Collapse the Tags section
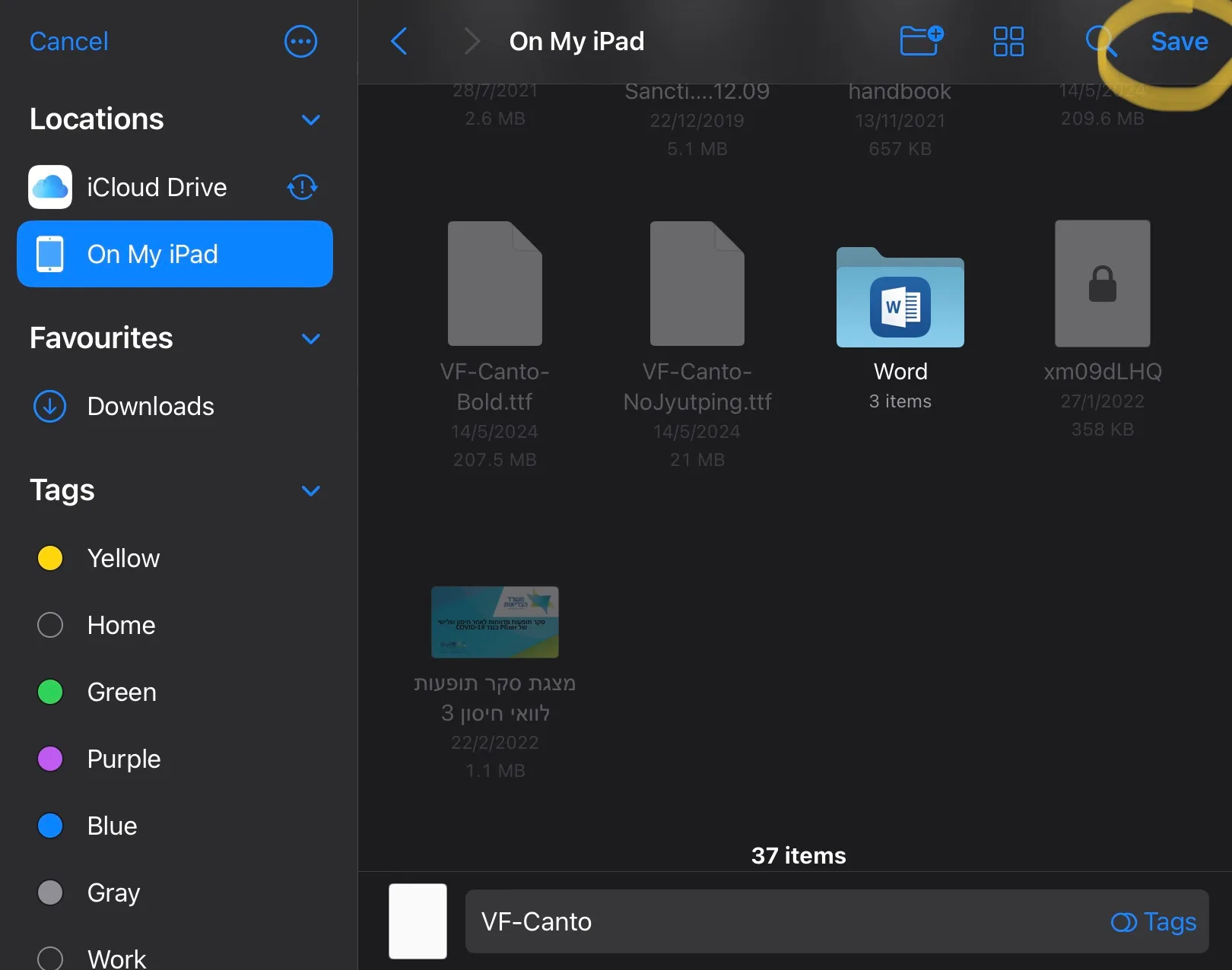Image resolution: width=1232 pixels, height=970 pixels. point(310,490)
